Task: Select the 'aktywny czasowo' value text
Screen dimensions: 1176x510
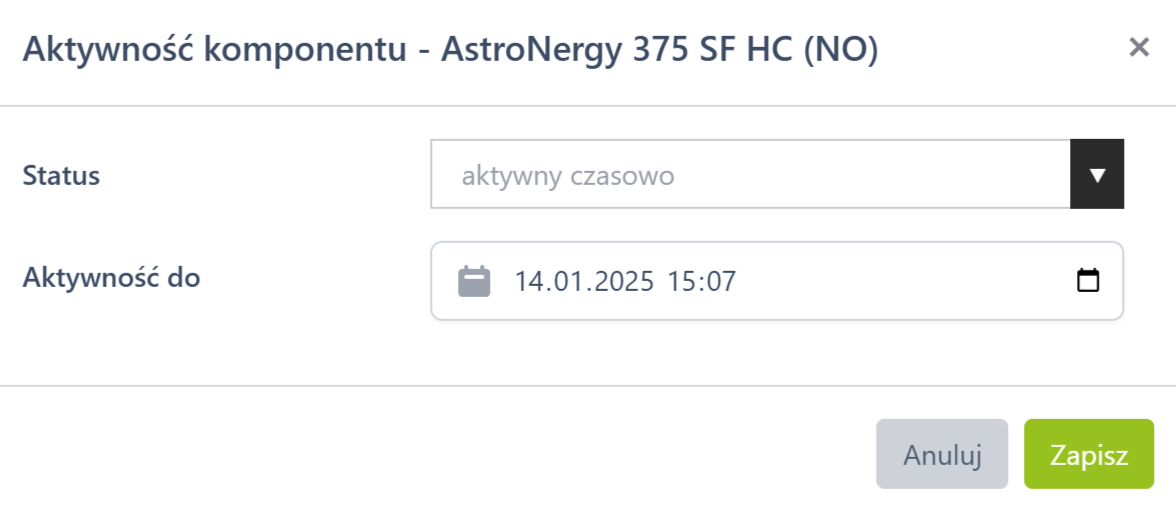Action: click(567, 177)
